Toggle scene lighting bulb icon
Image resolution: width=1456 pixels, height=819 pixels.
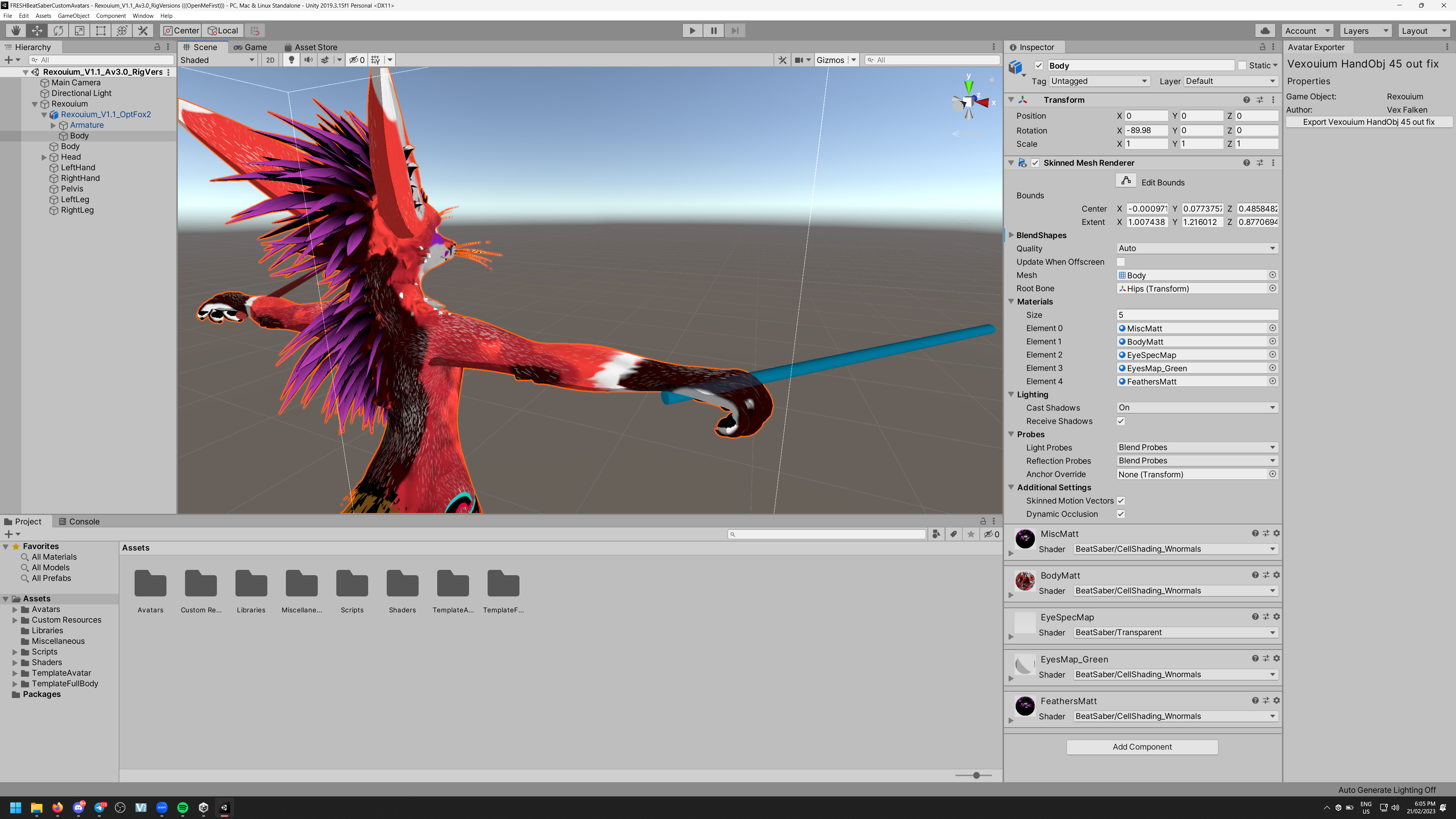click(292, 60)
